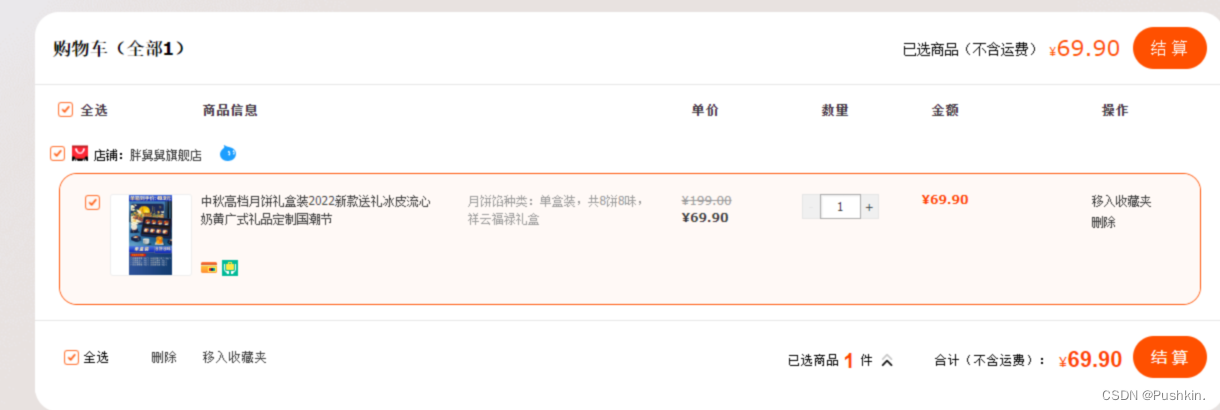Click the top 结算 checkout button
Viewport: 1220px width, 410px height.
click(x=1169, y=48)
